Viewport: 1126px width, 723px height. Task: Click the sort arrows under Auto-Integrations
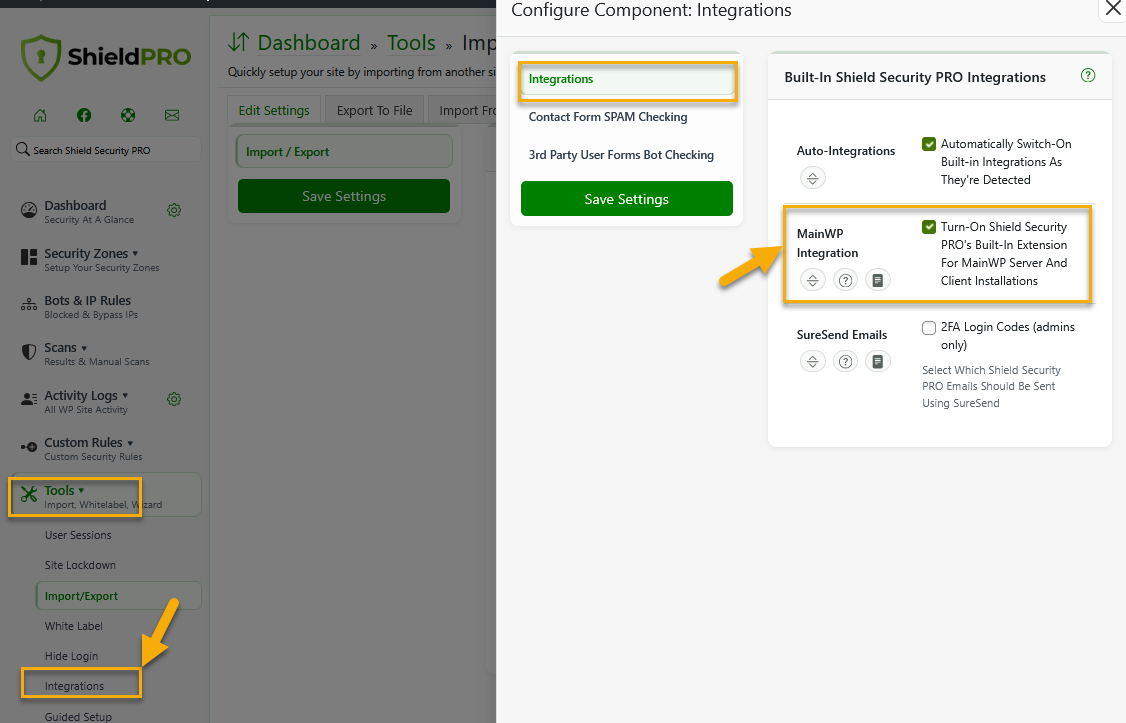coord(813,178)
